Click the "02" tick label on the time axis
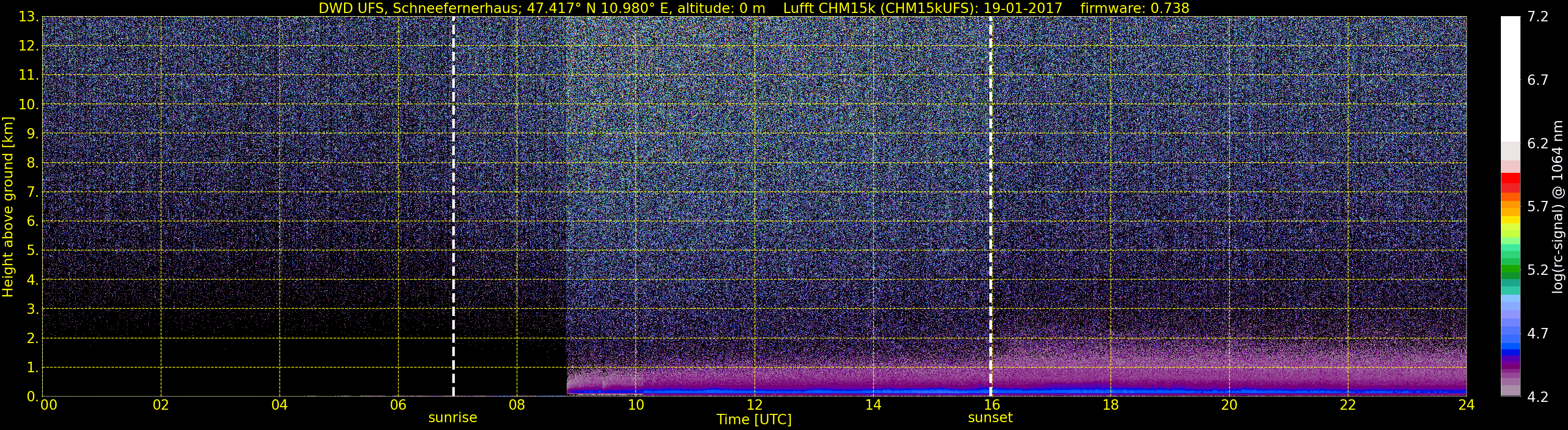This screenshot has width=1568, height=430. [x=161, y=406]
